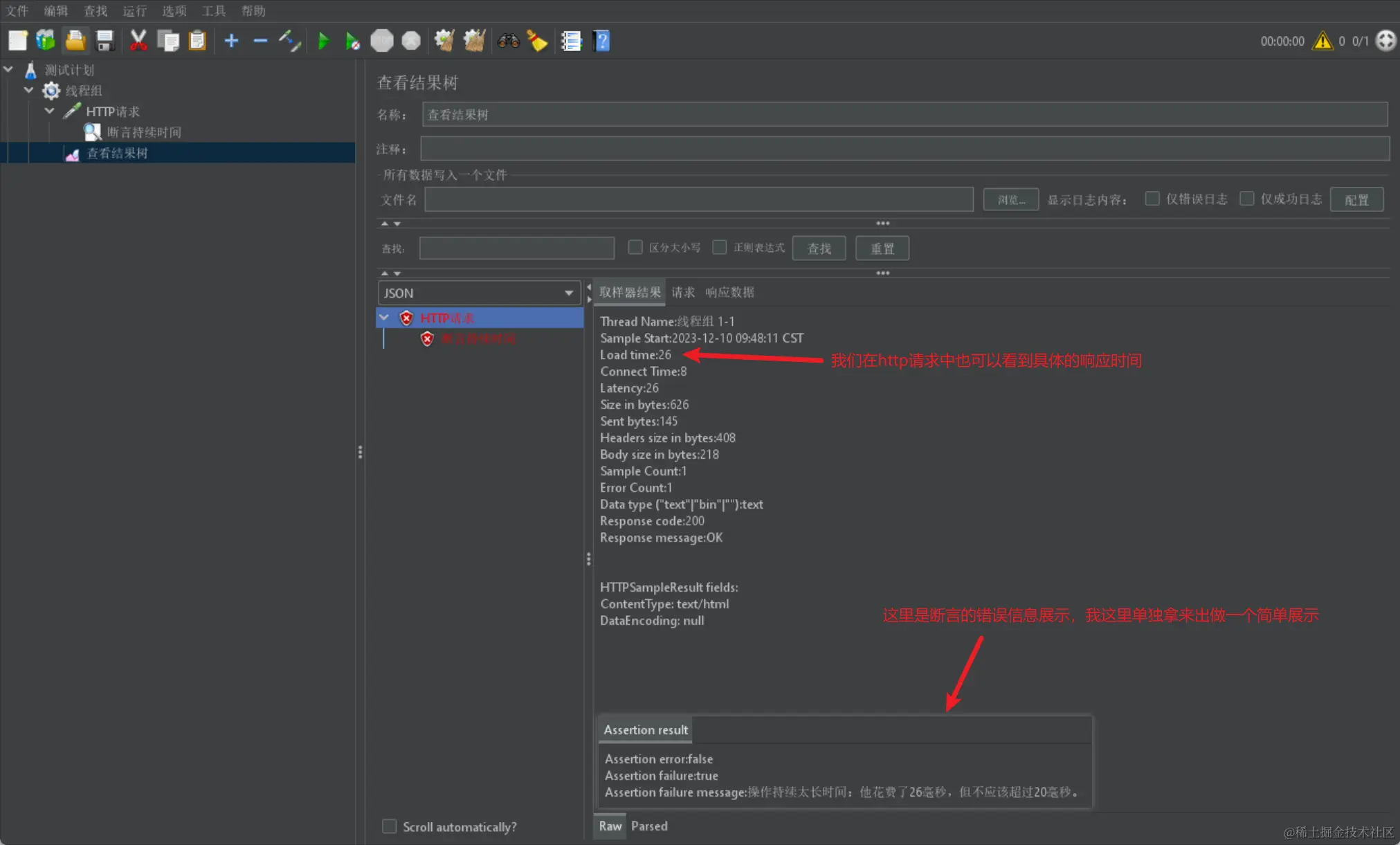Click the green Start run icon

click(x=322, y=41)
